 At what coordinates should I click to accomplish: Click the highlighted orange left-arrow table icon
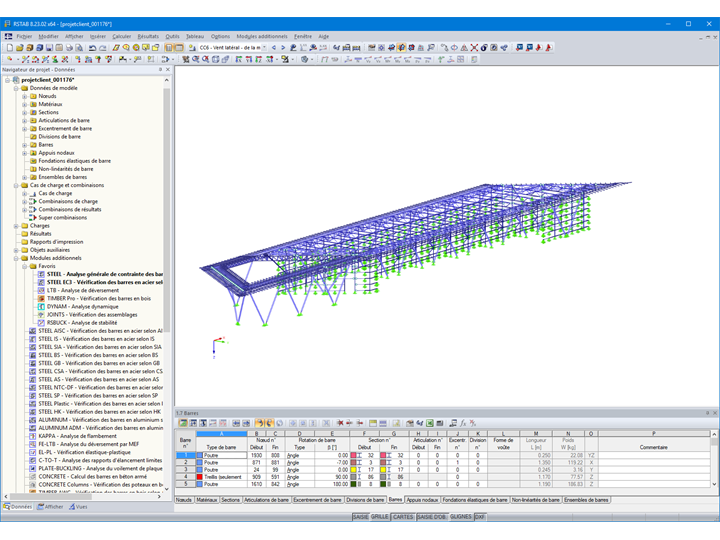click(259, 423)
